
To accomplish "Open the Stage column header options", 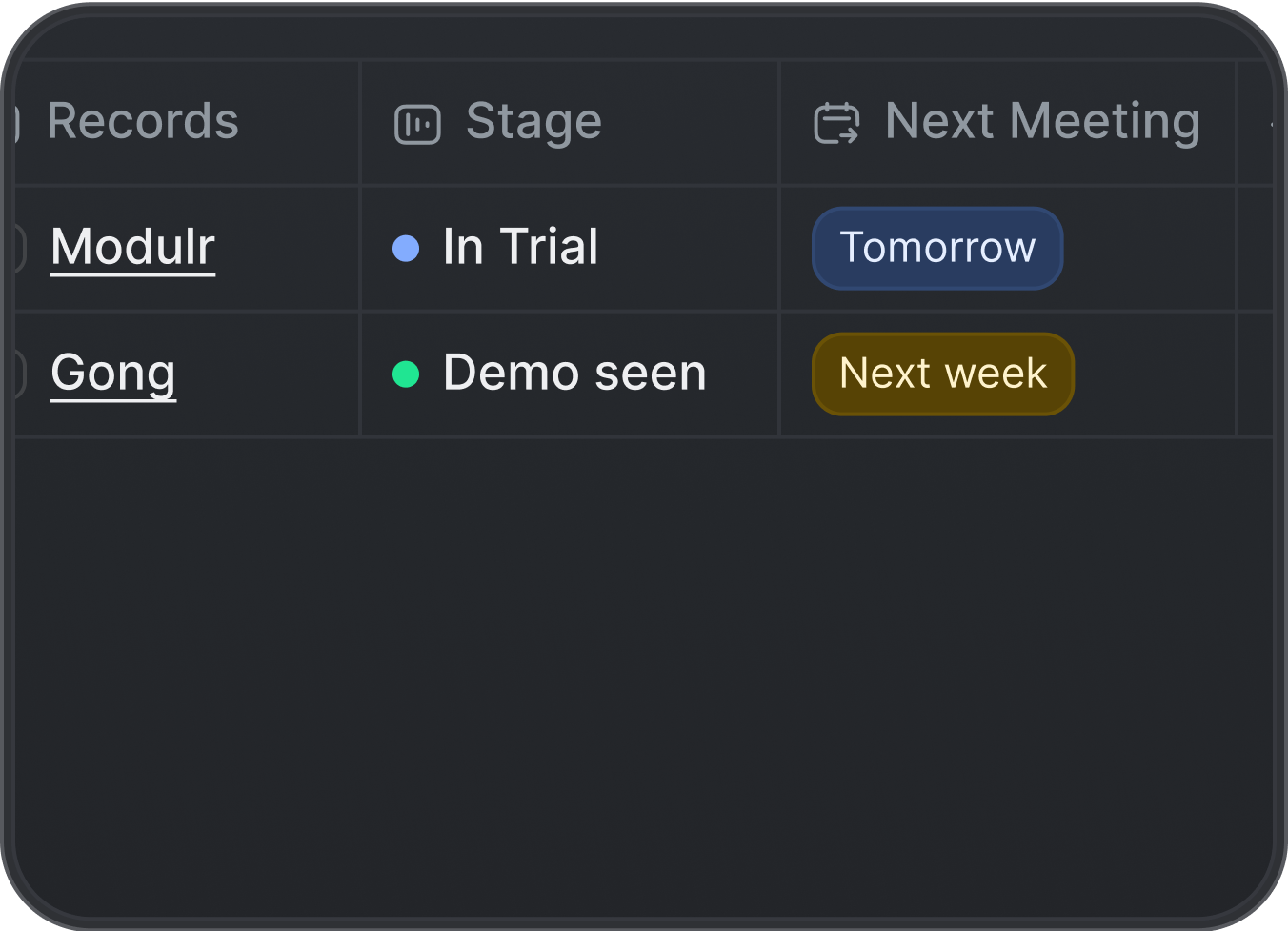I will pyautogui.click(x=533, y=122).
